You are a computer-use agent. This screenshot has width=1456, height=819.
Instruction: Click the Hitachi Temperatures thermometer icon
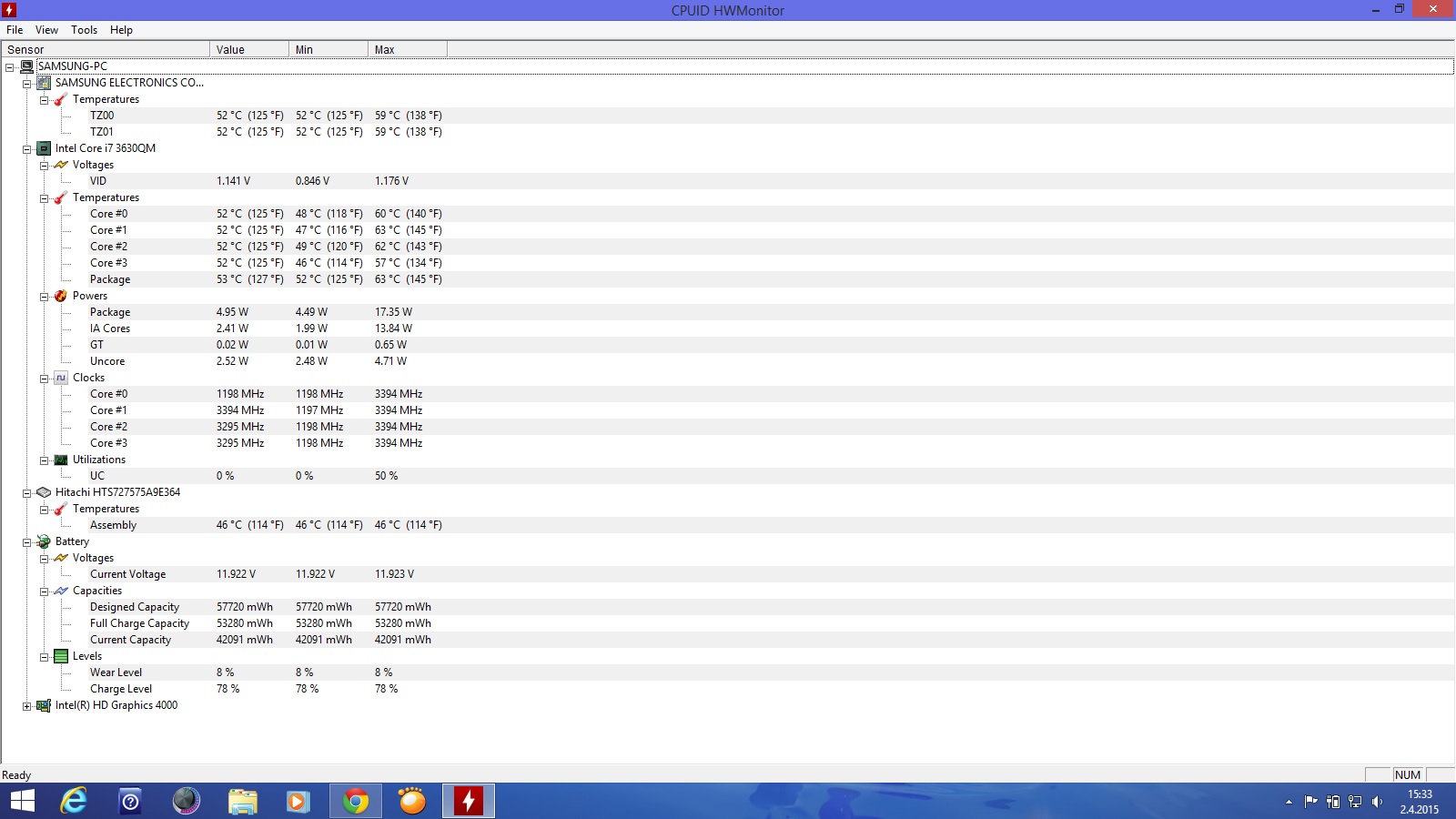click(61, 509)
